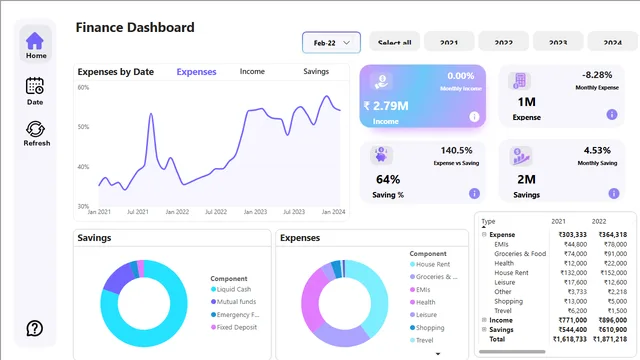The width and height of the screenshot is (640, 360).
Task: Select Shopping legend entry
Action: [427, 327]
